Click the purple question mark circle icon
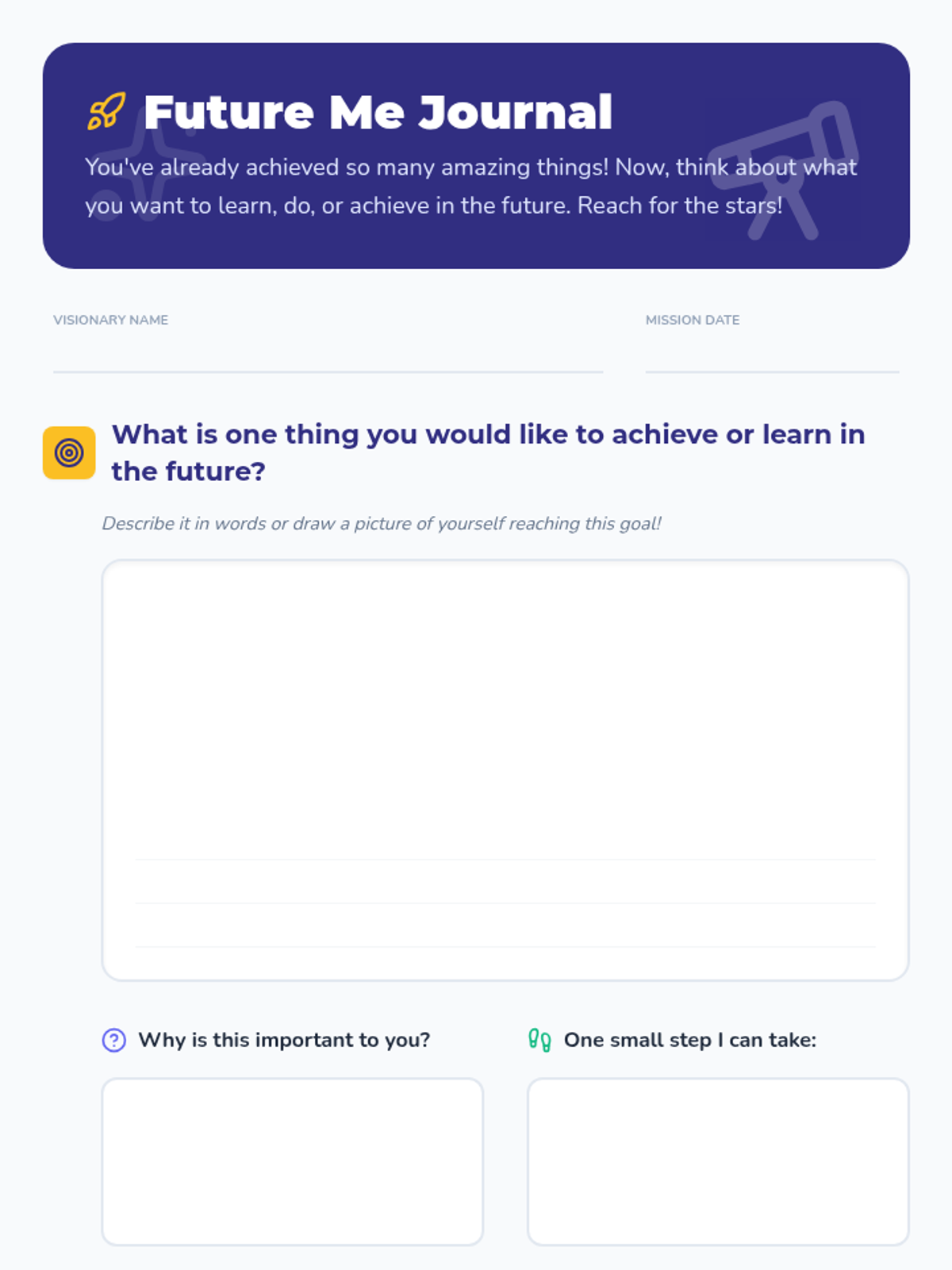 [114, 1040]
